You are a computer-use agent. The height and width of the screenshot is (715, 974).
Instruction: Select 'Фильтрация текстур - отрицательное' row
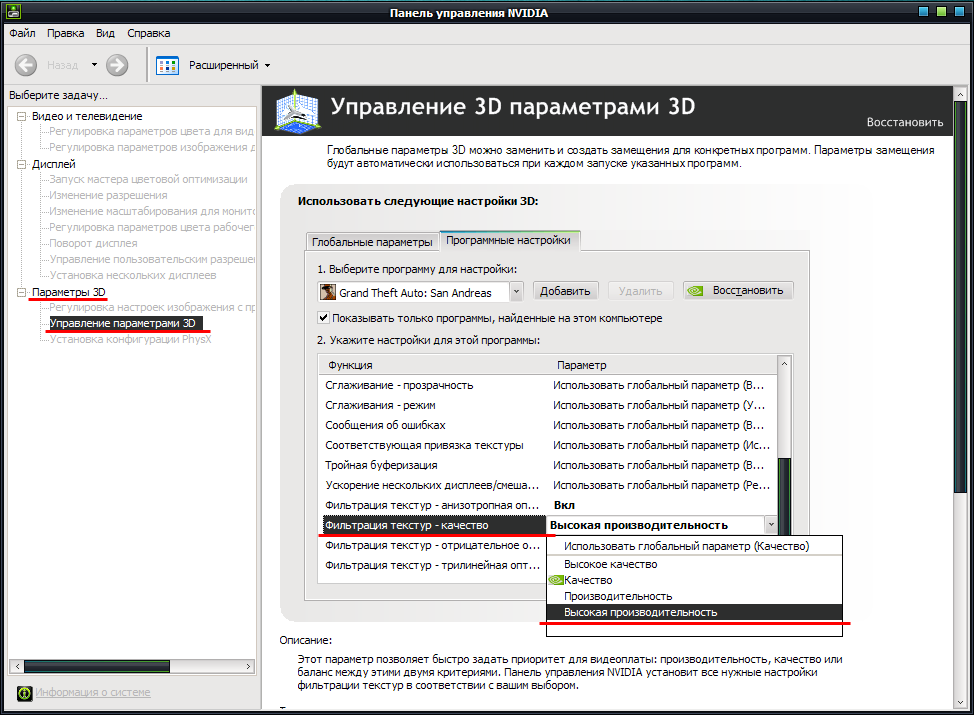432,545
